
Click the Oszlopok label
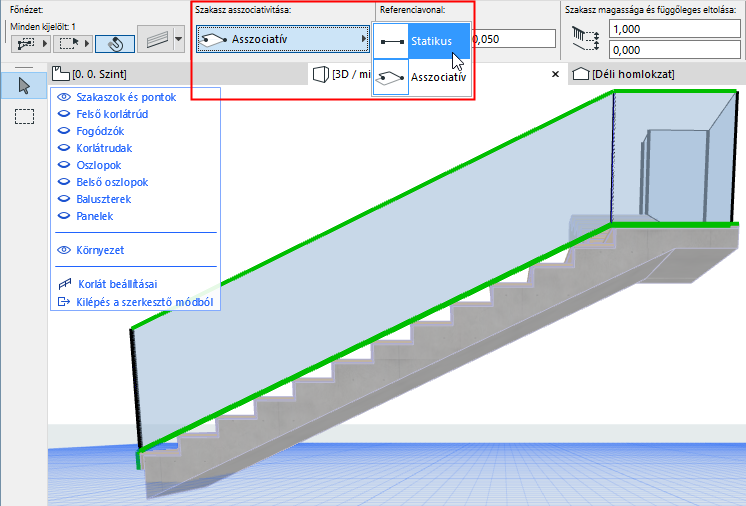point(99,165)
